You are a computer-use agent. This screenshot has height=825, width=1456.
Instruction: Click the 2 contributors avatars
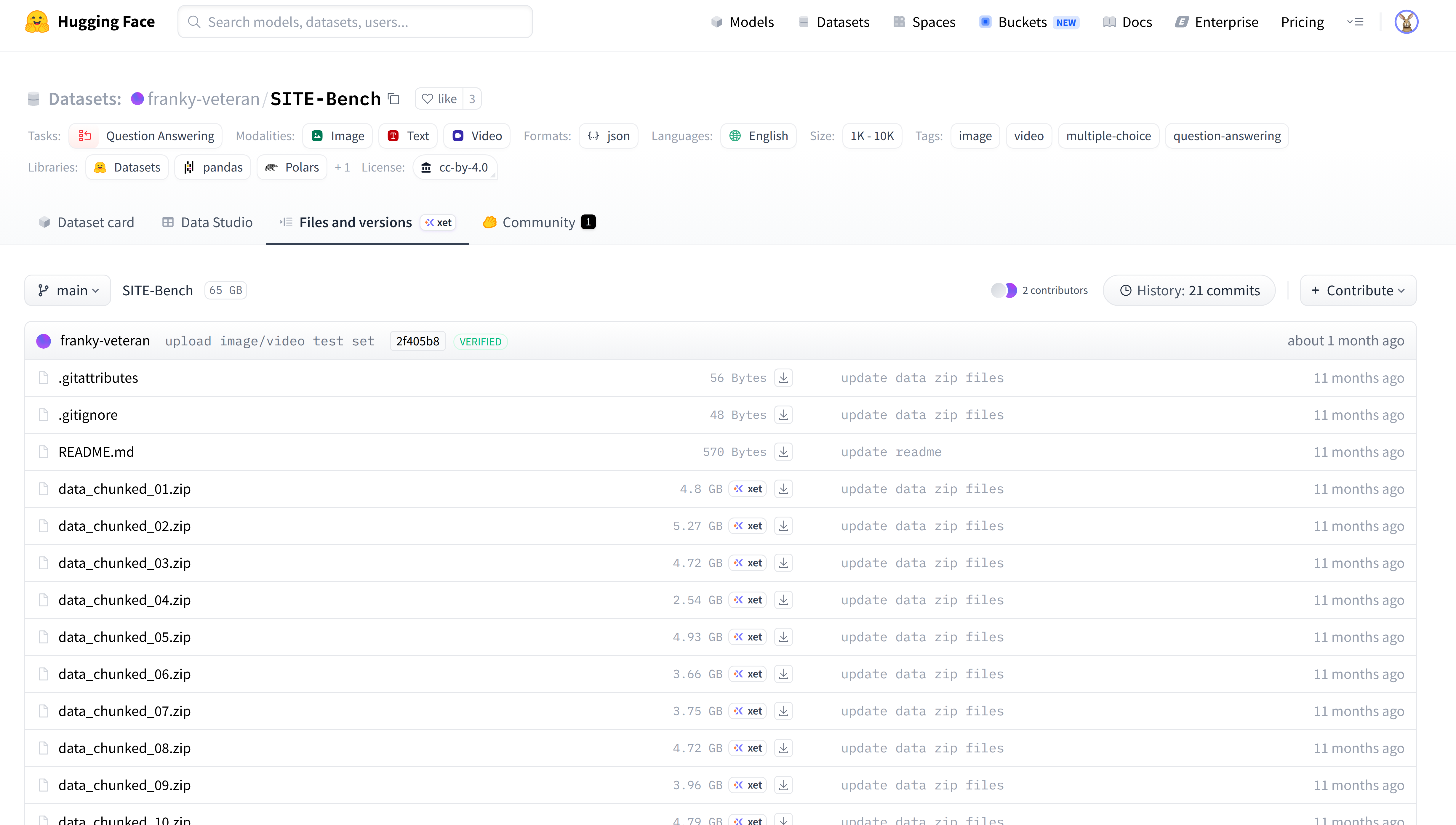coord(1004,291)
